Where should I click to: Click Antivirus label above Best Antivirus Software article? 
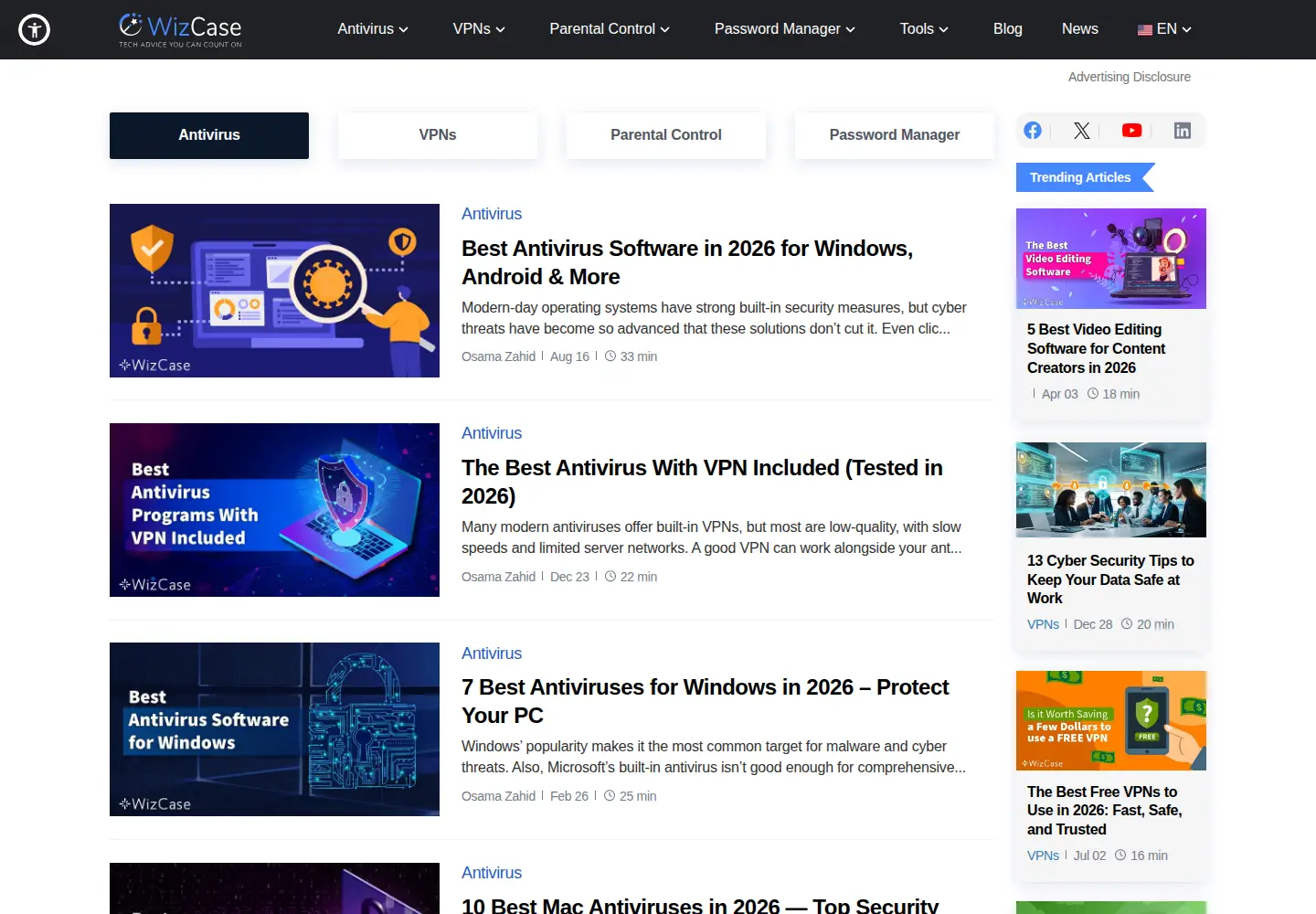click(492, 214)
